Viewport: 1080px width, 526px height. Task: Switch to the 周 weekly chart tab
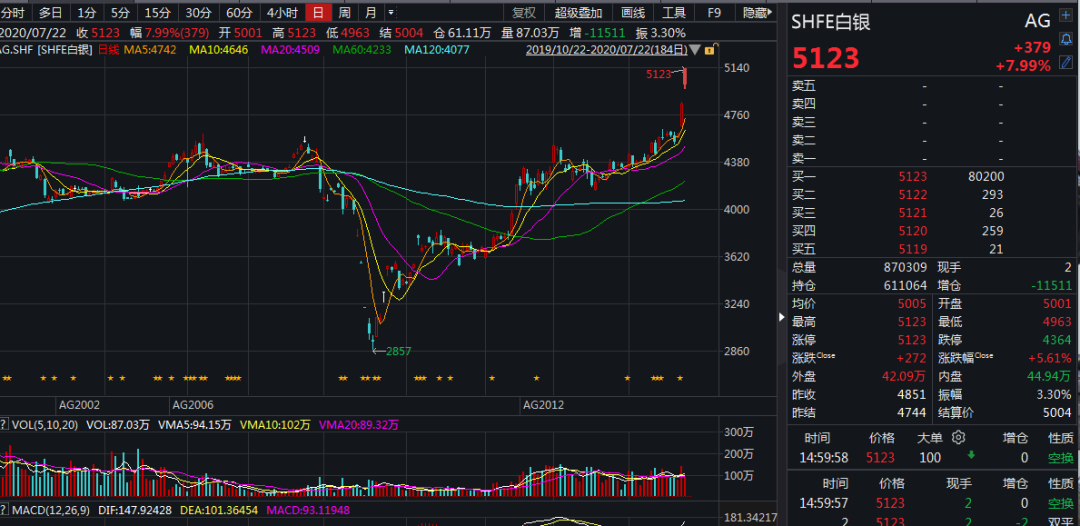tap(344, 13)
